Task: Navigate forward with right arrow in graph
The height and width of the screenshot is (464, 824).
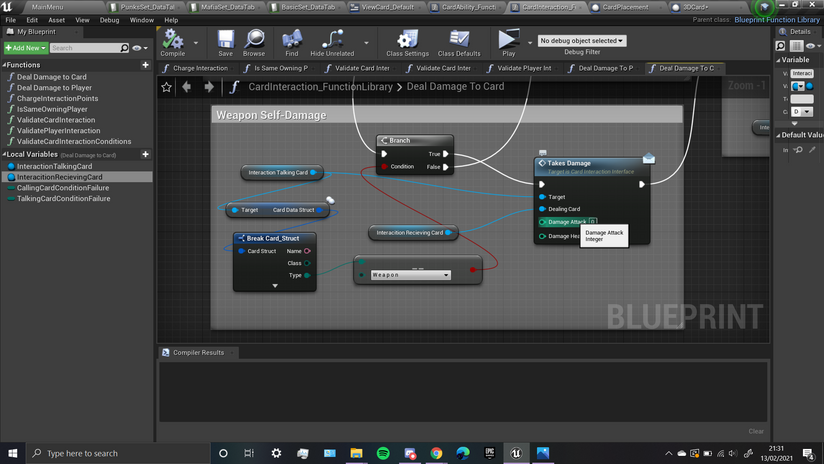Action: click(x=209, y=87)
